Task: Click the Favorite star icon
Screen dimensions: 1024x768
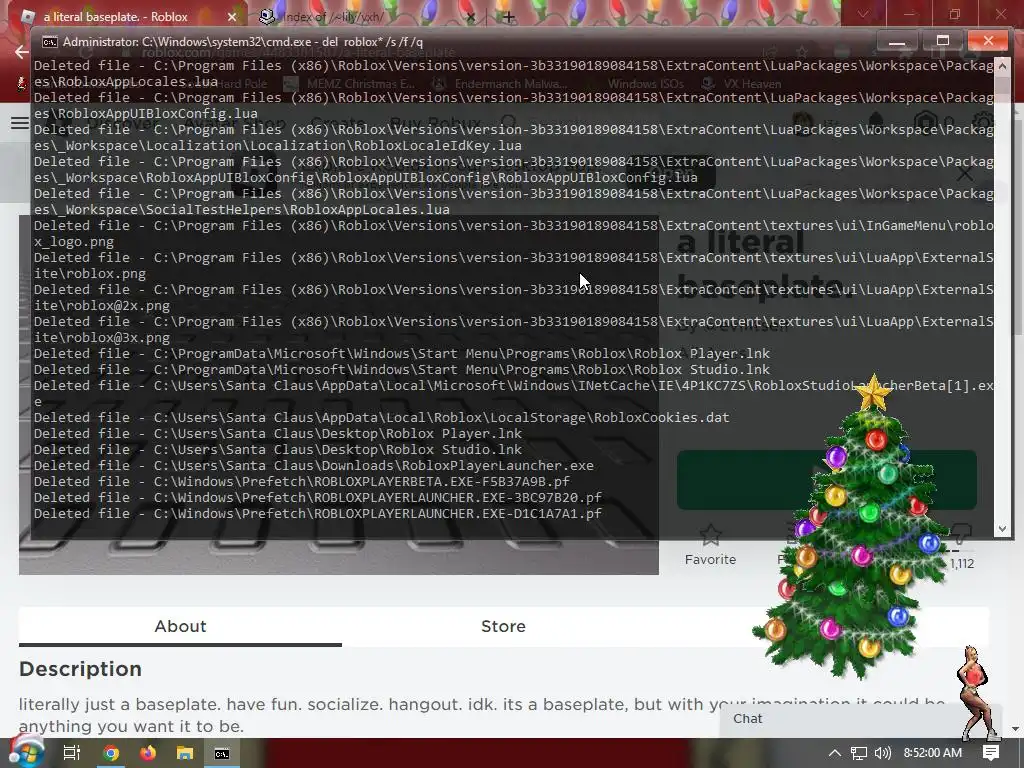Action: (710, 535)
